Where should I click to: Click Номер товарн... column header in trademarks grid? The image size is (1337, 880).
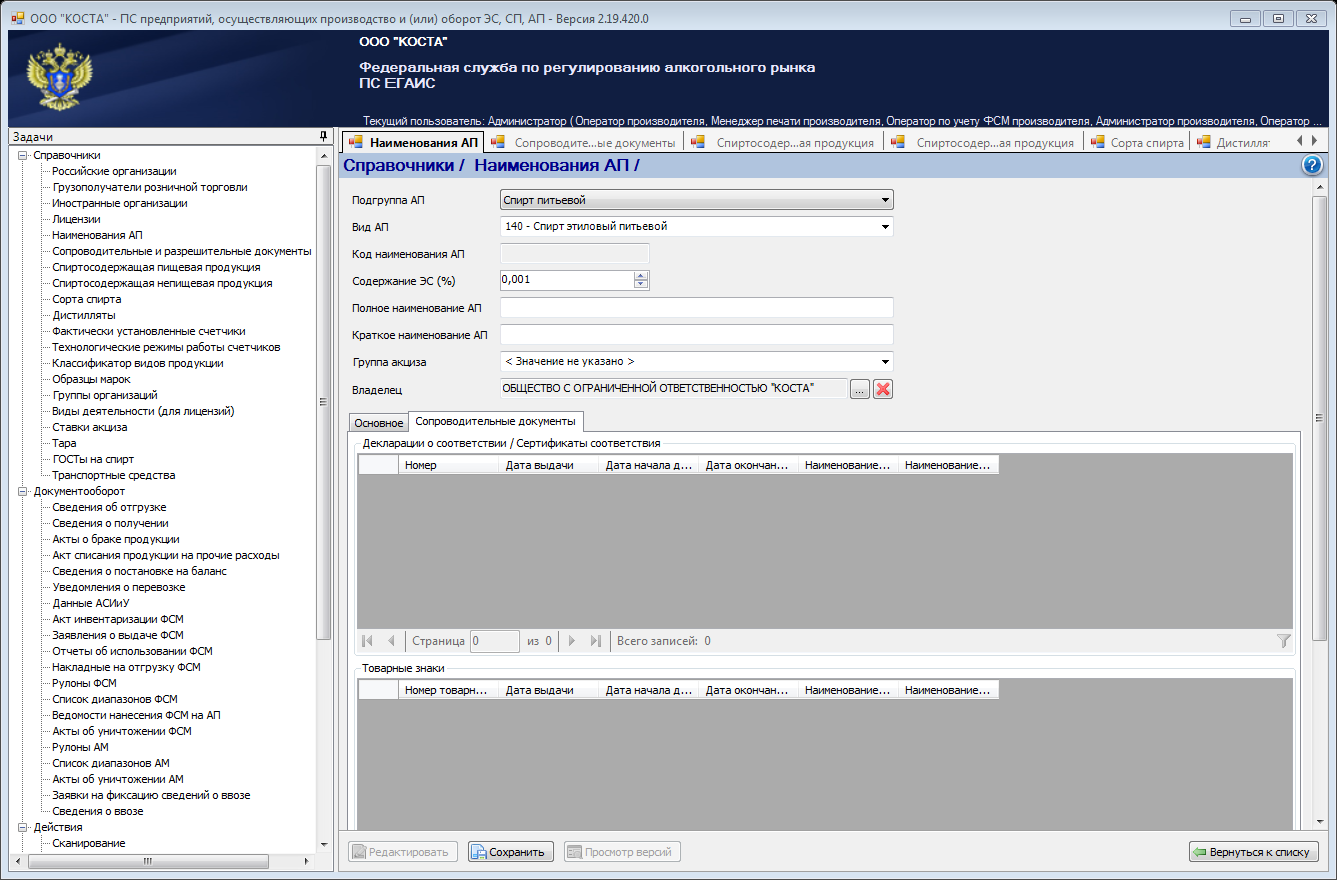(448, 690)
